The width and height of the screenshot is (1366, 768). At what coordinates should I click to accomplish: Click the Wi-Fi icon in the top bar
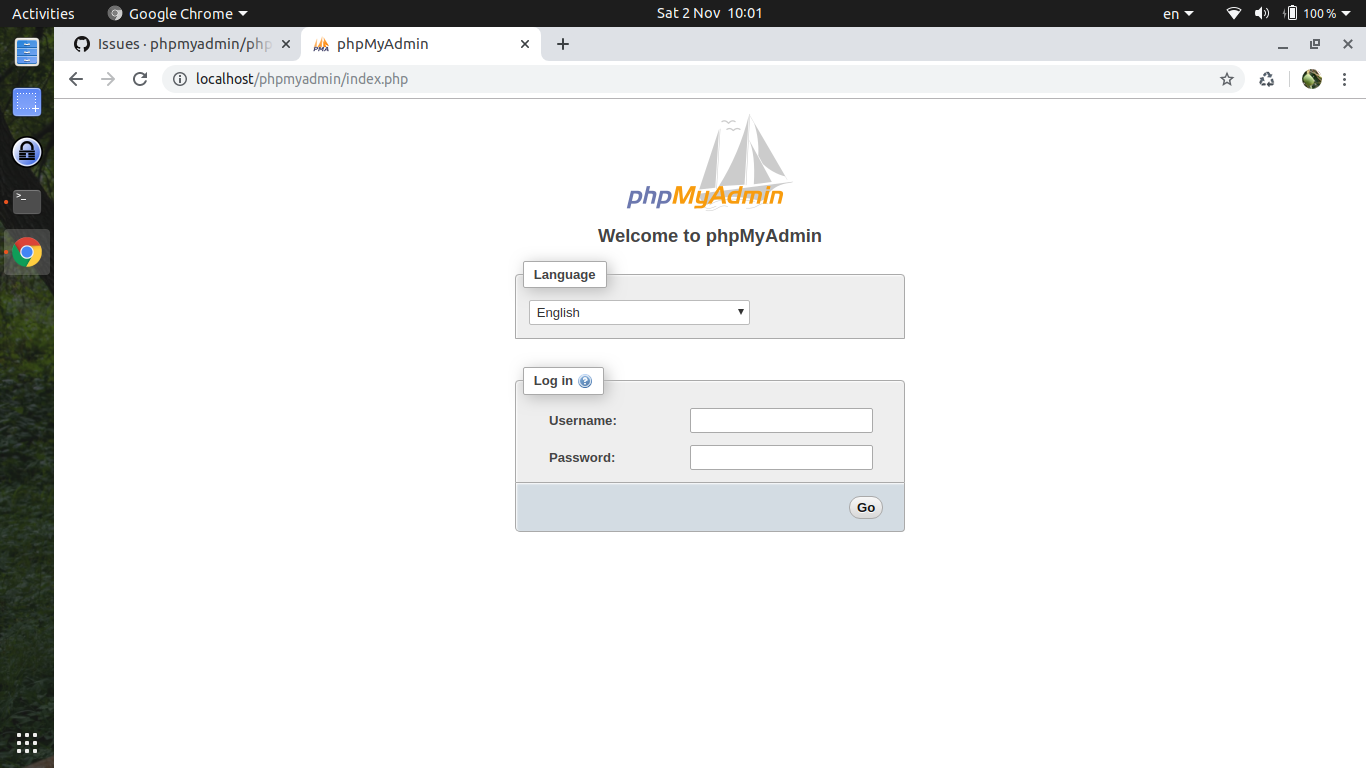pyautogui.click(x=1232, y=13)
